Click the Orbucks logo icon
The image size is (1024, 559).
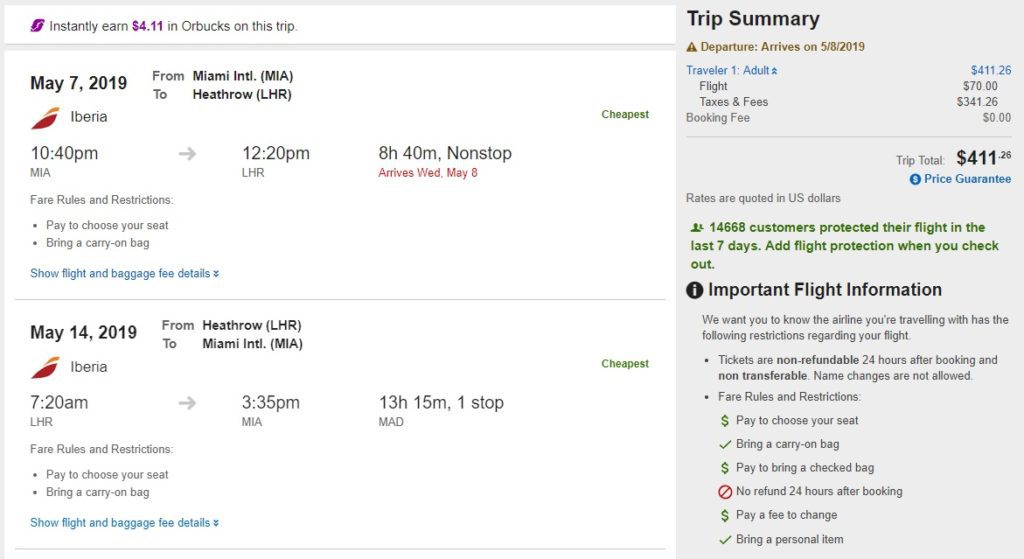pyautogui.click(x=37, y=26)
